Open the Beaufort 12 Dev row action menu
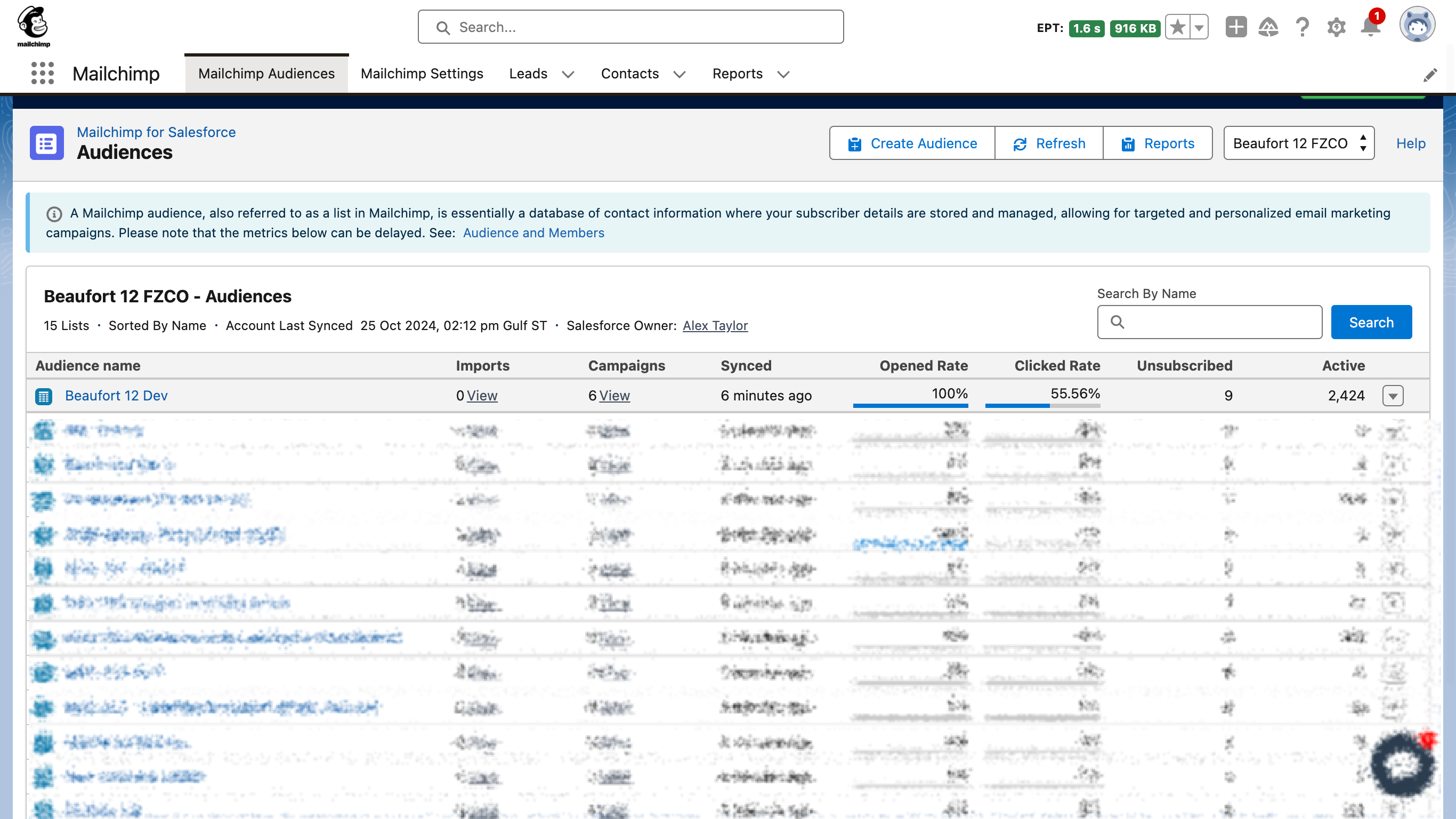 tap(1393, 395)
